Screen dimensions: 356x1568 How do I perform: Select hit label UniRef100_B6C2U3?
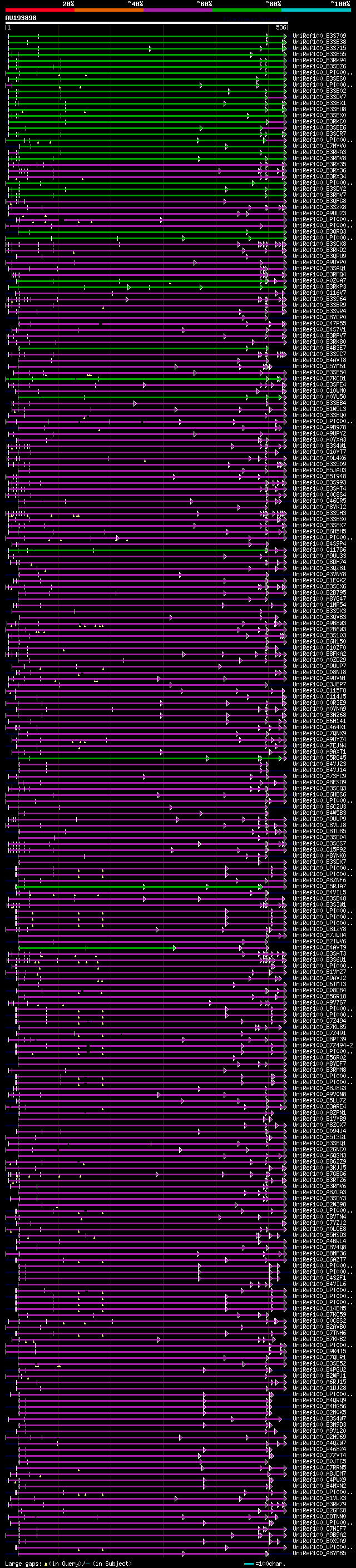tap(319, 807)
